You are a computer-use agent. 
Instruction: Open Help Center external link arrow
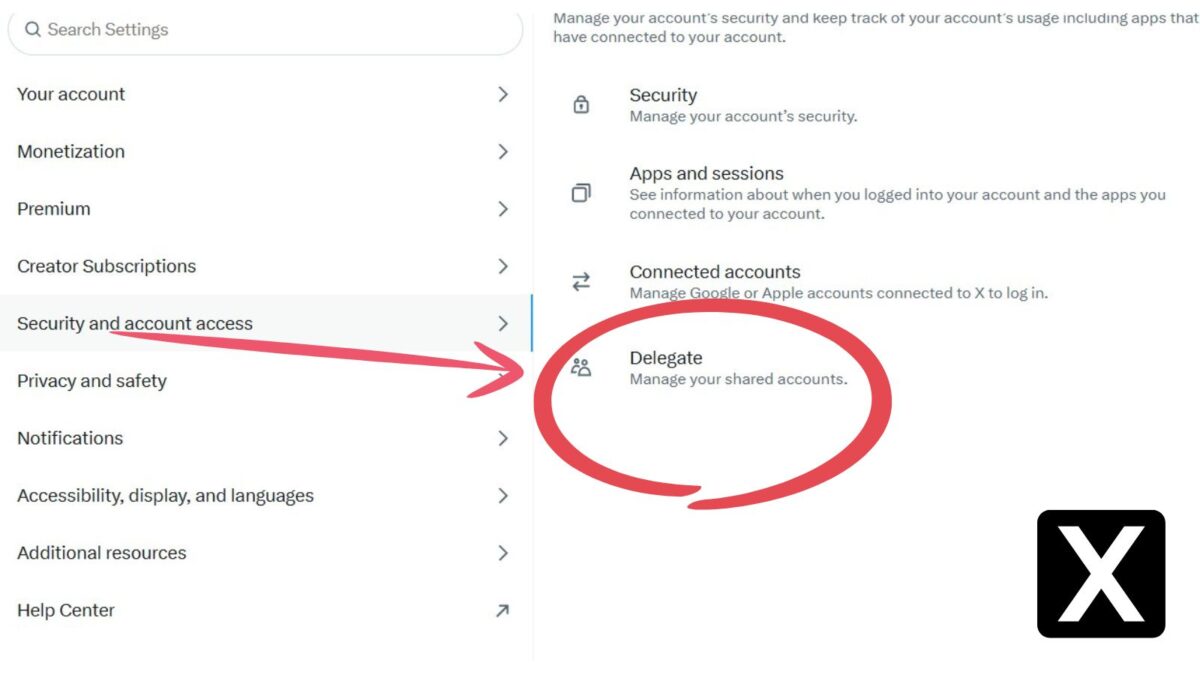click(502, 610)
